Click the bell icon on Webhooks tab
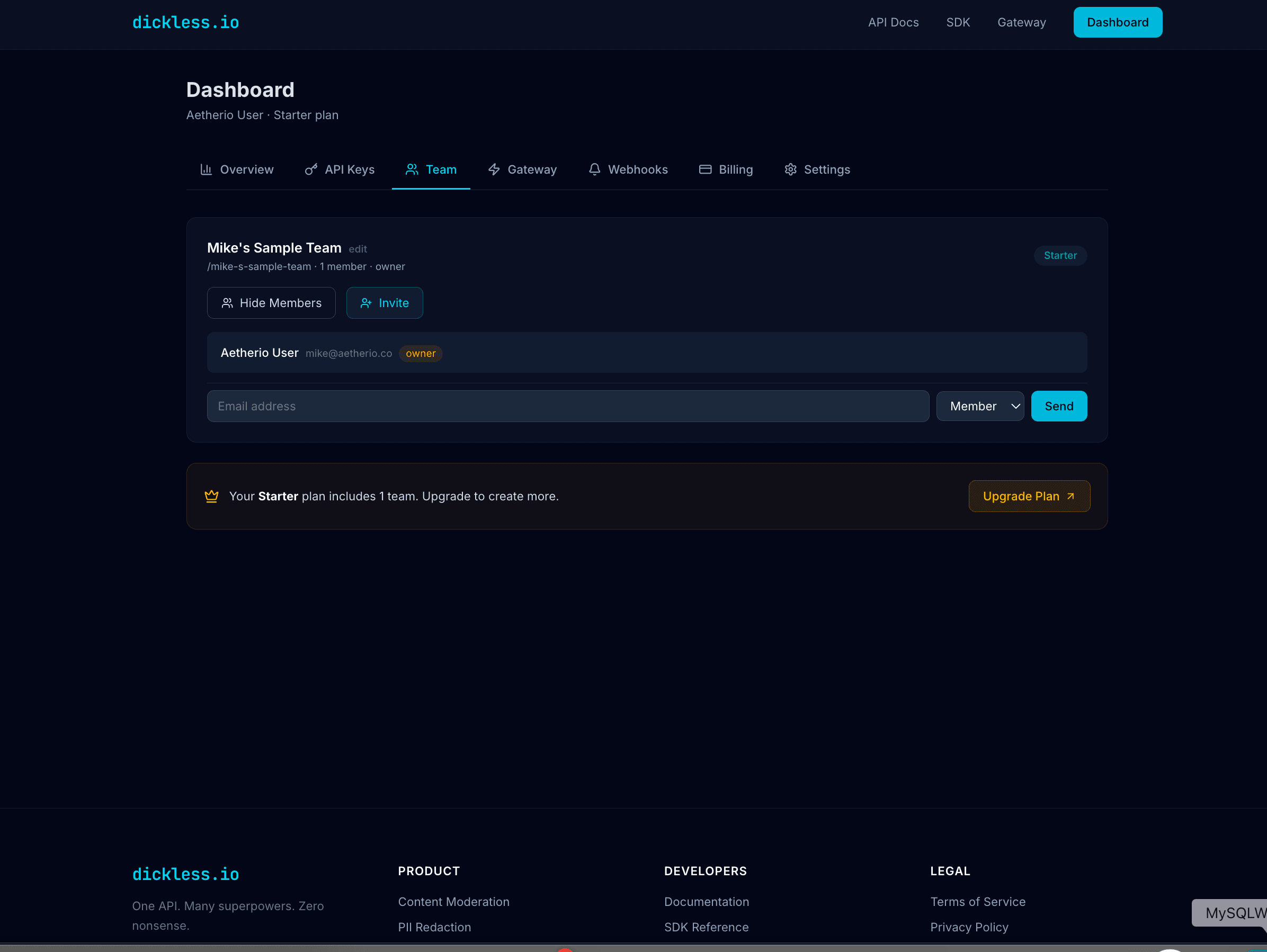The height and width of the screenshot is (952, 1267). [x=594, y=169]
